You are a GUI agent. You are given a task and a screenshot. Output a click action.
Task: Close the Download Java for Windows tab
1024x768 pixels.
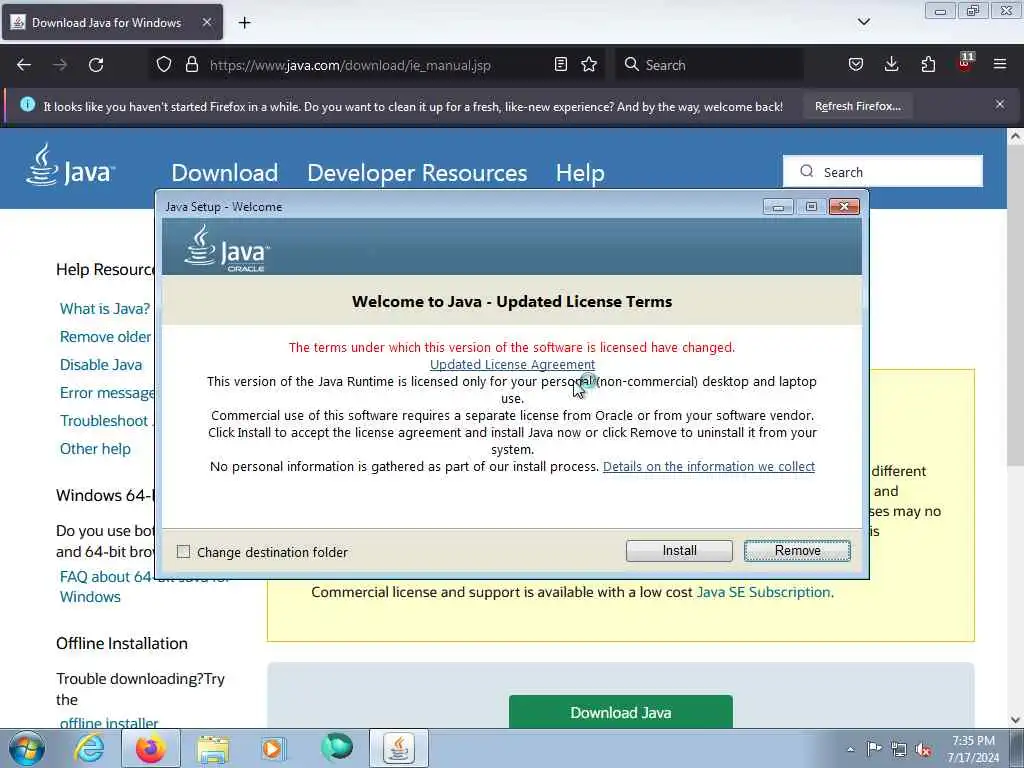coord(207,22)
